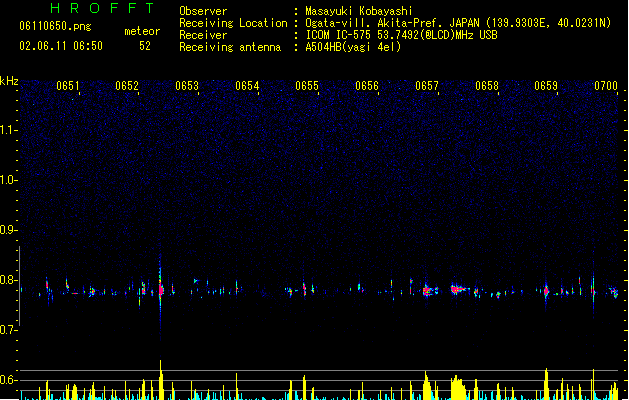Click the tallest yellow intensity bar after 0652
The width and height of the screenshot is (629, 400).
(x=161, y=380)
